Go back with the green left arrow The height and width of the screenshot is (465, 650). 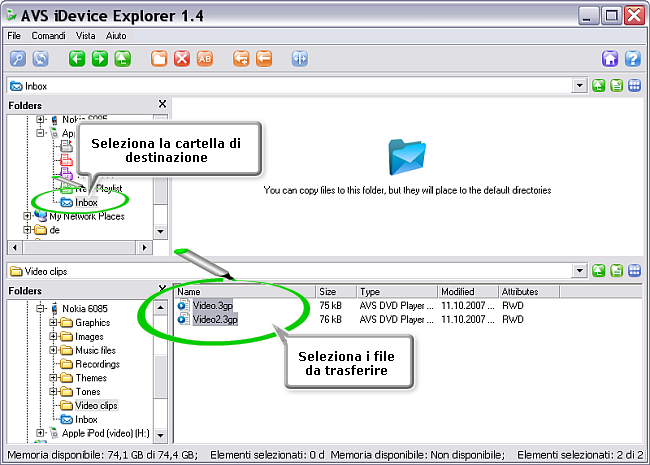click(x=77, y=58)
